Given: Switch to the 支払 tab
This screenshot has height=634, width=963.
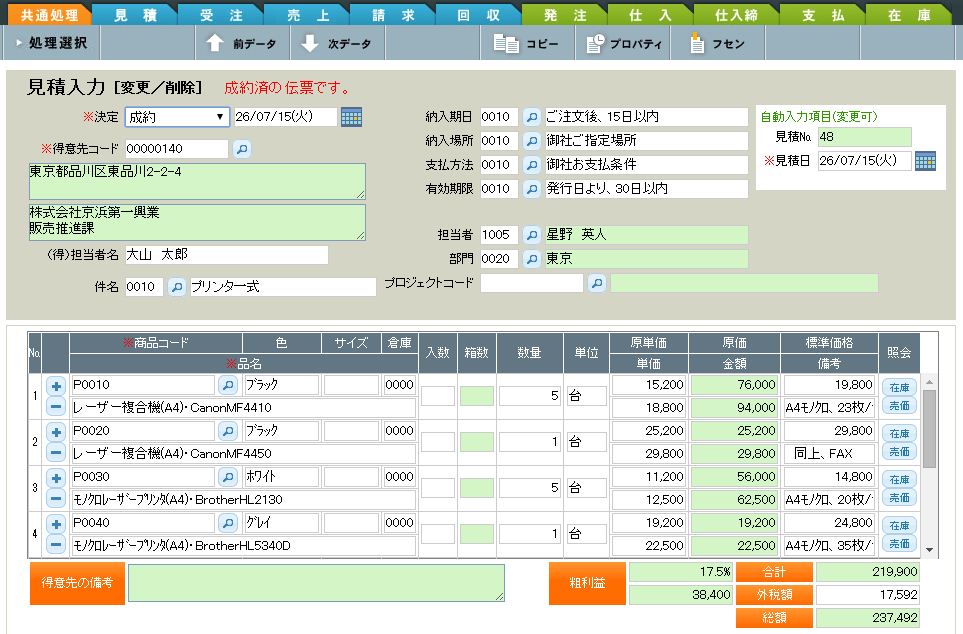Looking at the screenshot, I should [x=823, y=14].
